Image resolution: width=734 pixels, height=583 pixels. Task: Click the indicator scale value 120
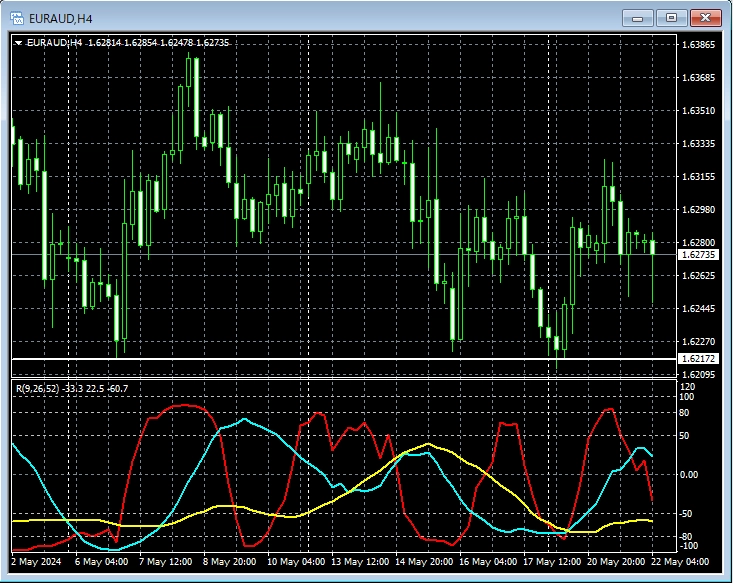tap(687, 387)
